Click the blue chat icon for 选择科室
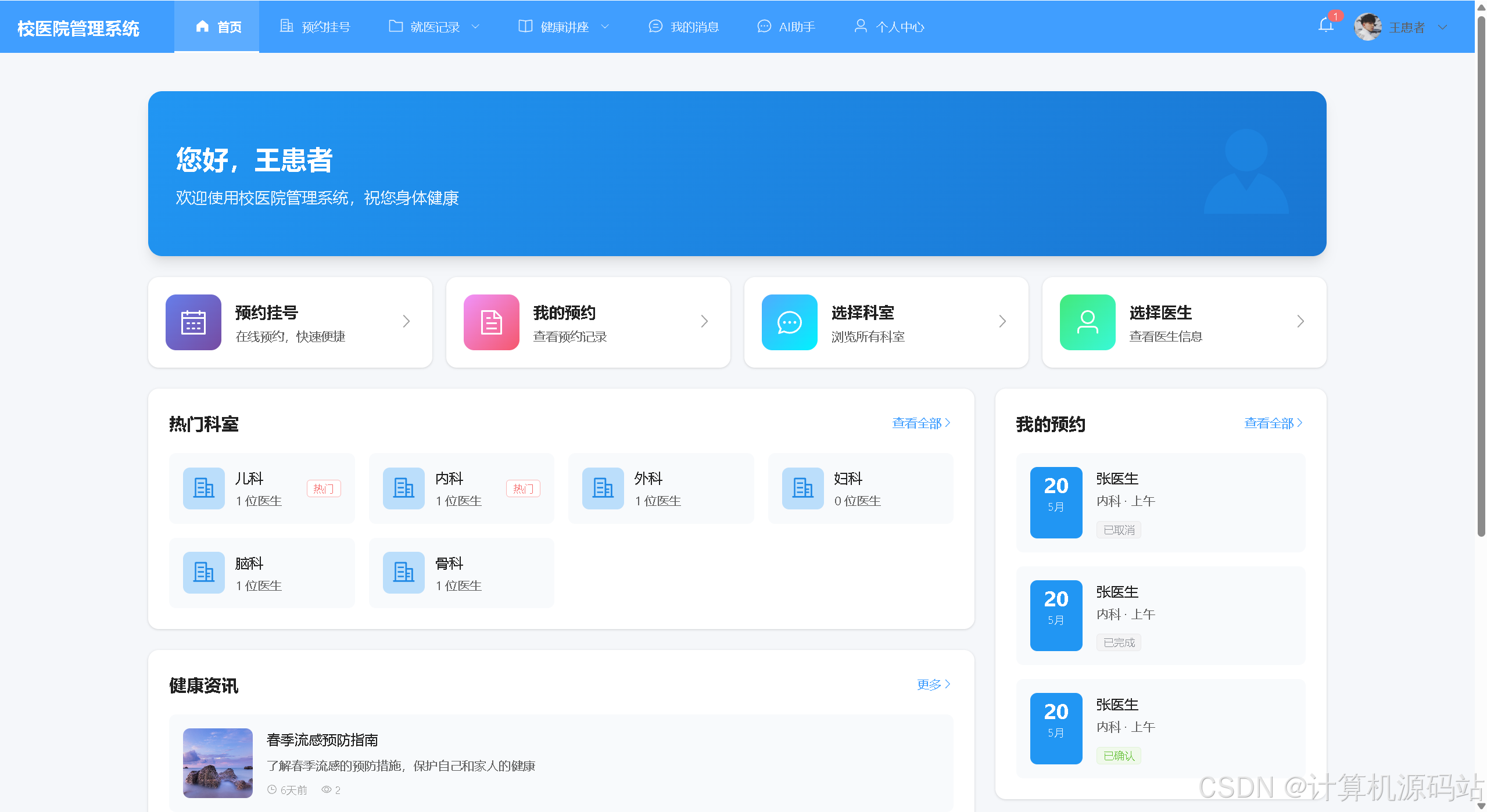Image resolution: width=1487 pixels, height=812 pixels. coord(790,322)
